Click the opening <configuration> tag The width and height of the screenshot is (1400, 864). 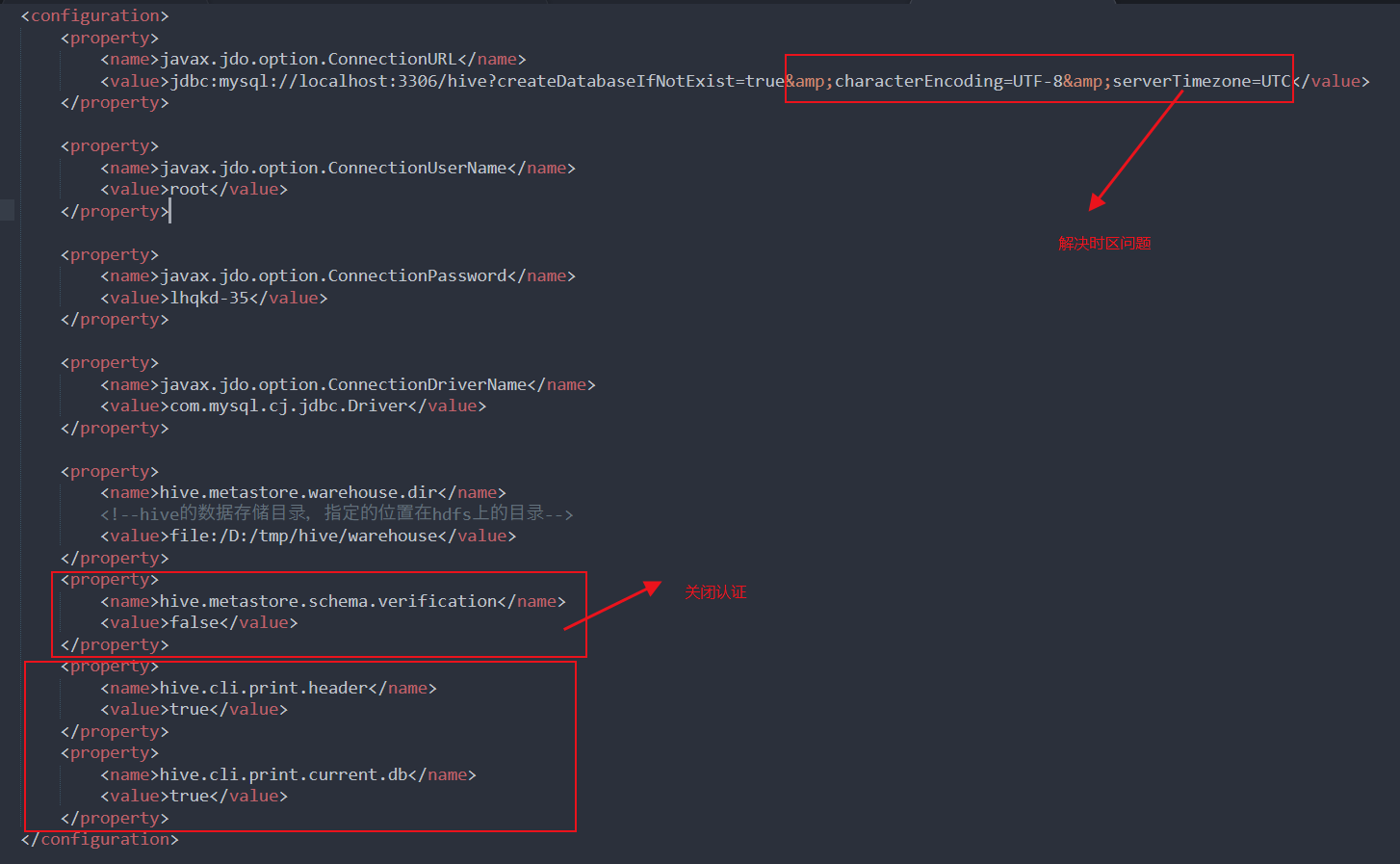[94, 15]
